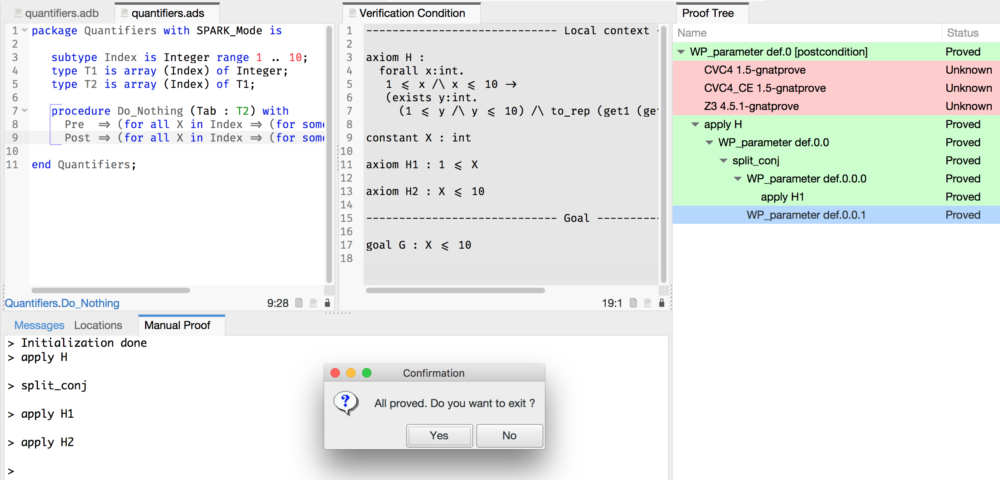
Task: Click the document icon on Verification Condition tab
Action: coord(350,13)
